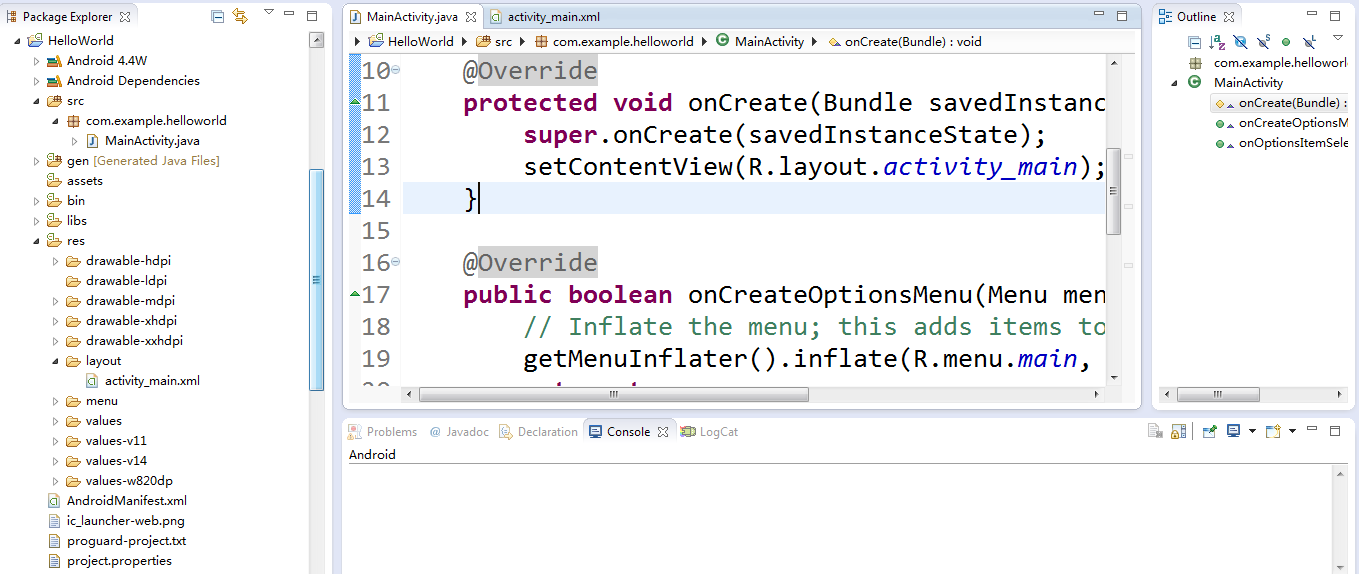1359x574 pixels.
Task: Fold the code block at line 16
Action: click(x=396, y=262)
